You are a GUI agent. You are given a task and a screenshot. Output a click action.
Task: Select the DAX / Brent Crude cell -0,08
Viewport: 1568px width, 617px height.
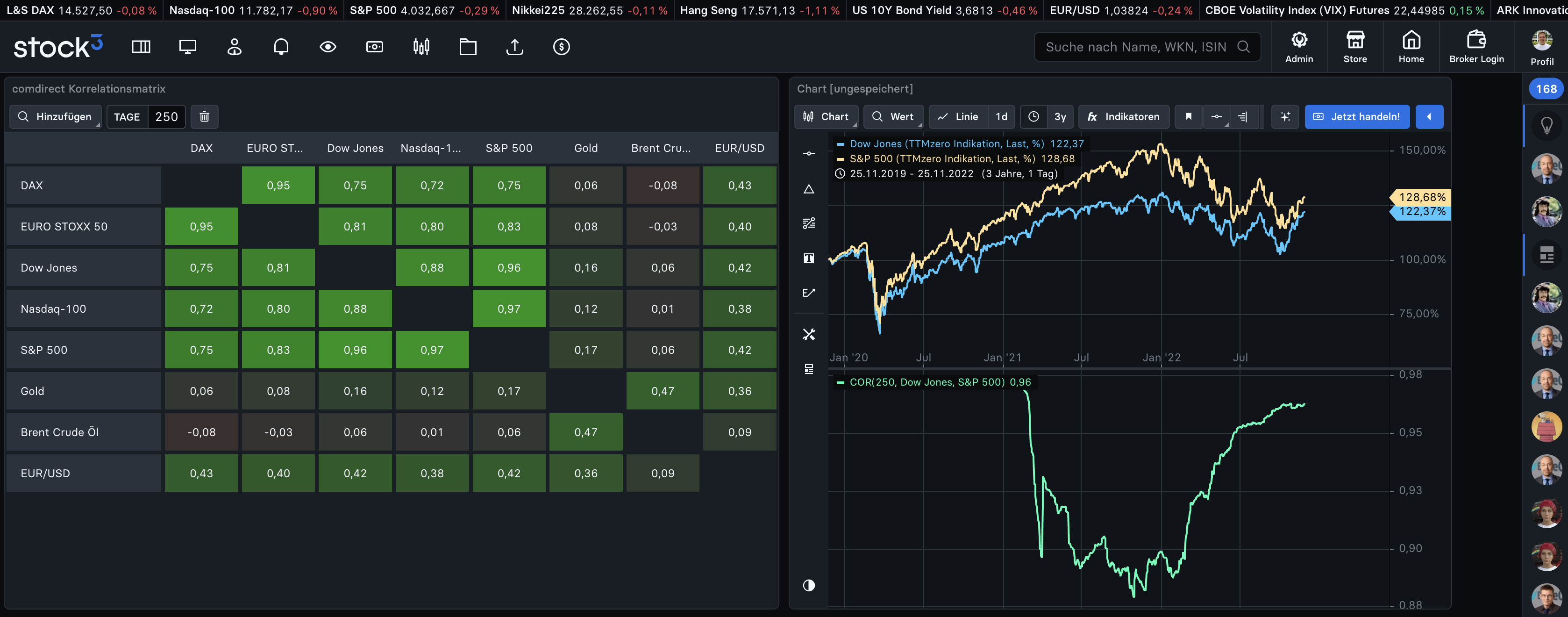663,185
